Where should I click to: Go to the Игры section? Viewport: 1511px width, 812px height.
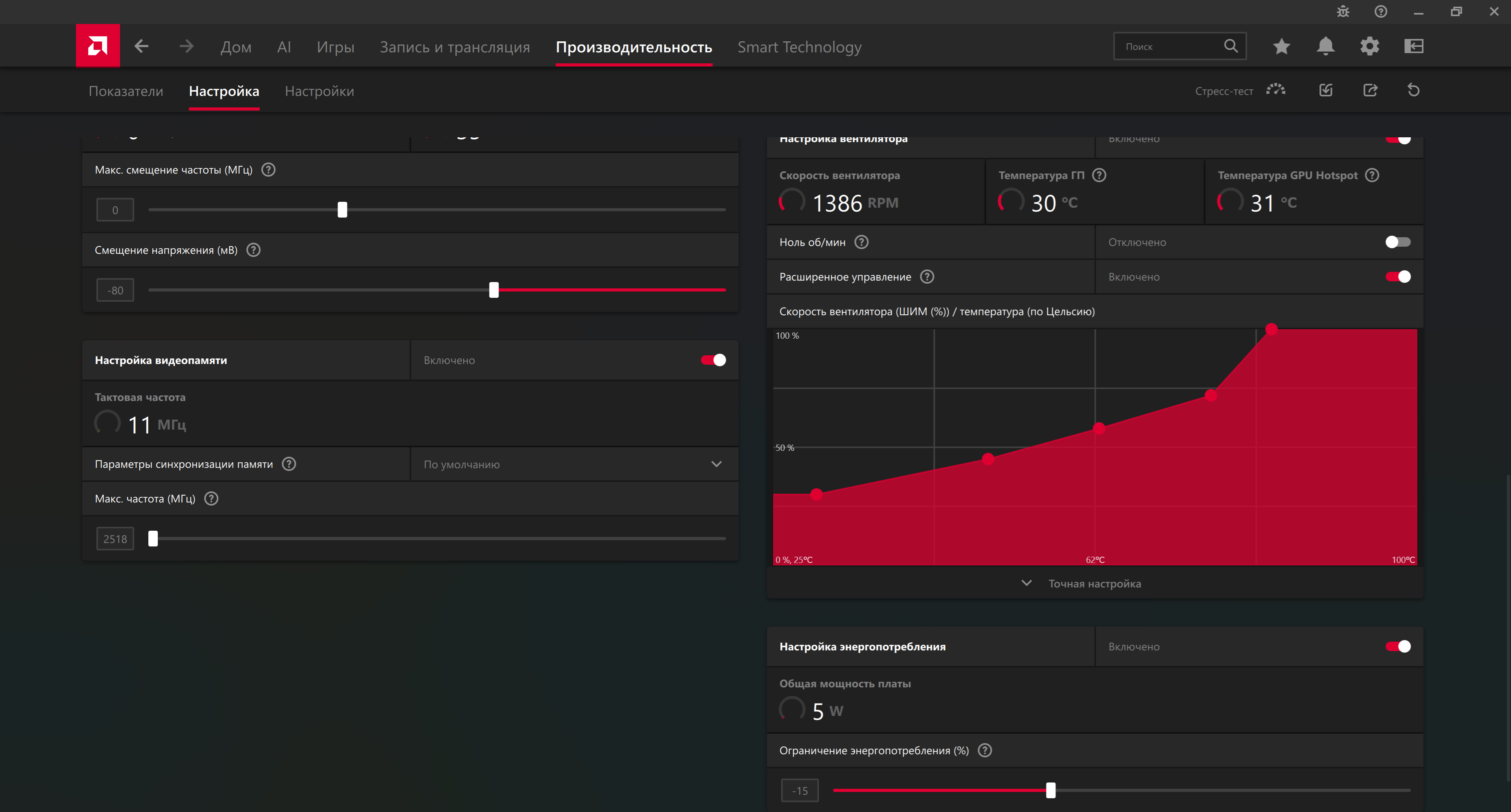pyautogui.click(x=335, y=47)
